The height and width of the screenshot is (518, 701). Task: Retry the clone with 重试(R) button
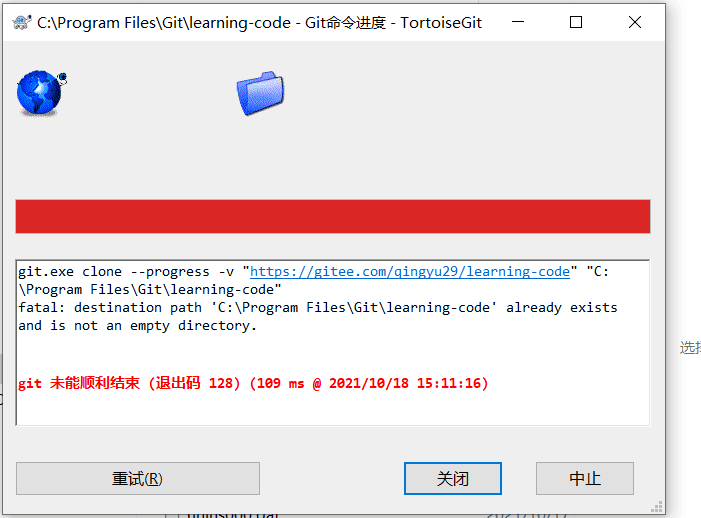[x=138, y=479]
